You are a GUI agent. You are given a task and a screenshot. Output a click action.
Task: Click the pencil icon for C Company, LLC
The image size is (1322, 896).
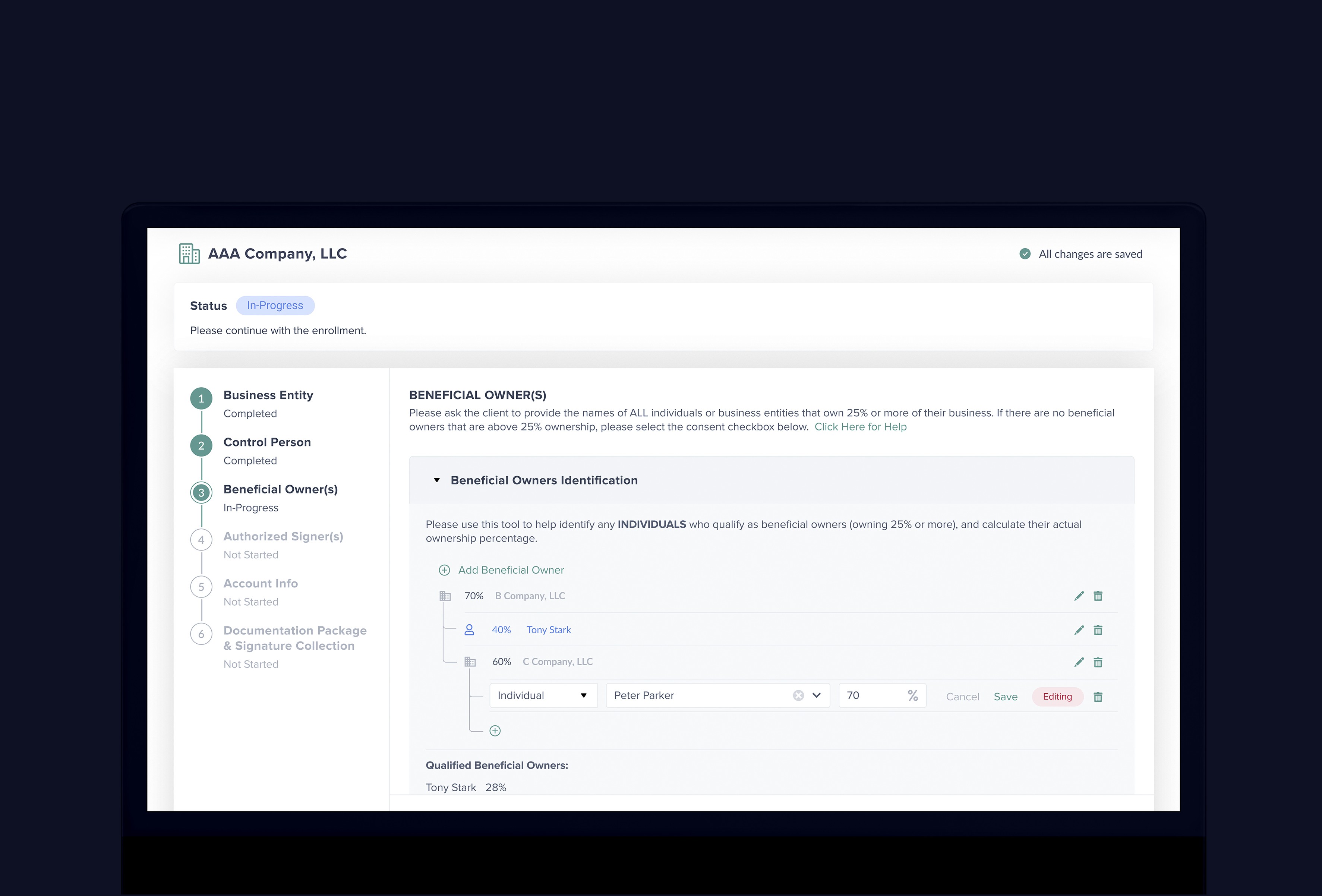click(1079, 662)
